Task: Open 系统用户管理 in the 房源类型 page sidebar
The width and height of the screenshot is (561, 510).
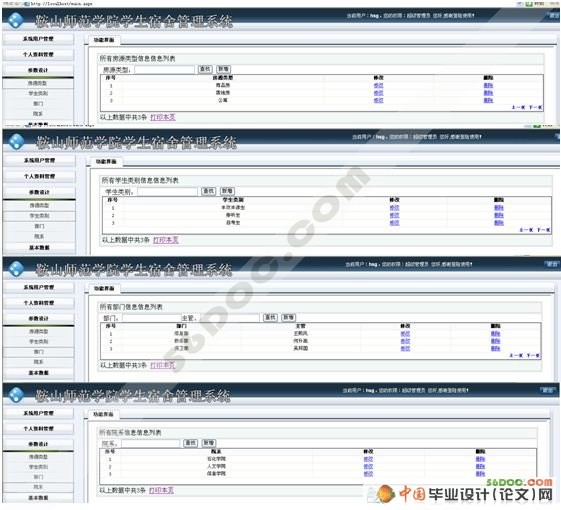Action: pyautogui.click(x=38, y=39)
